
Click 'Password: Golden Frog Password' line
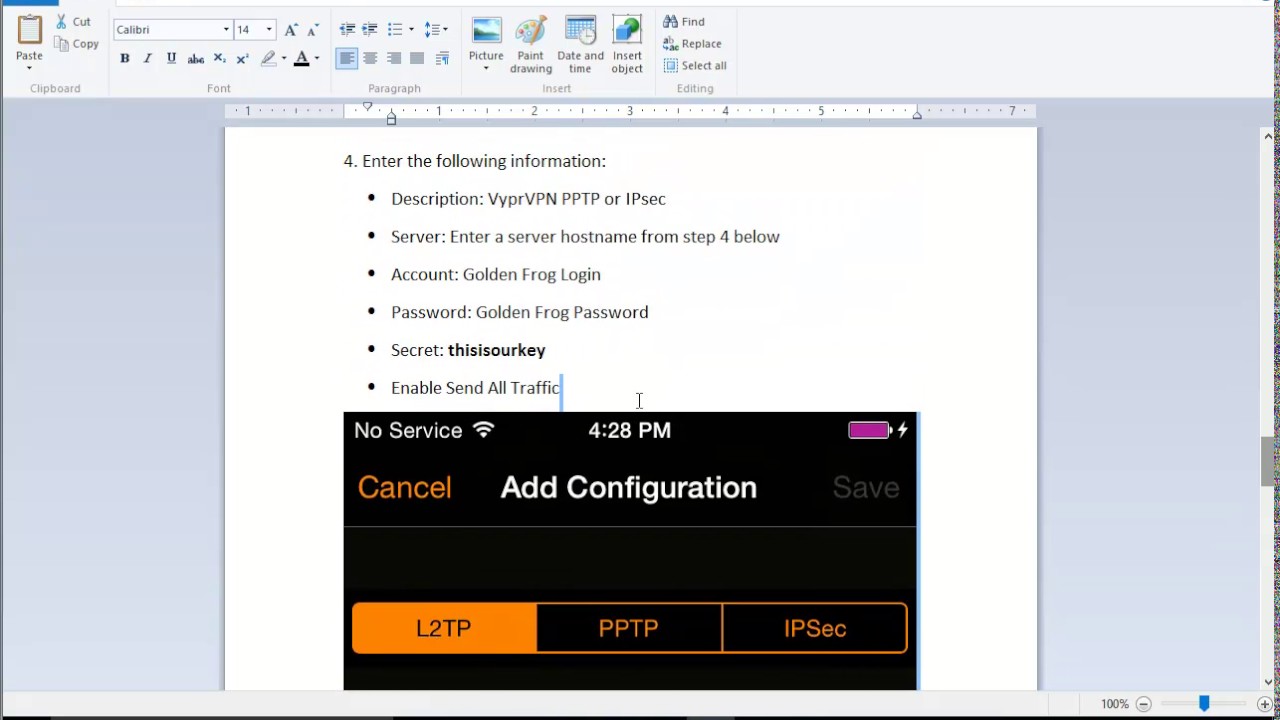(x=519, y=312)
